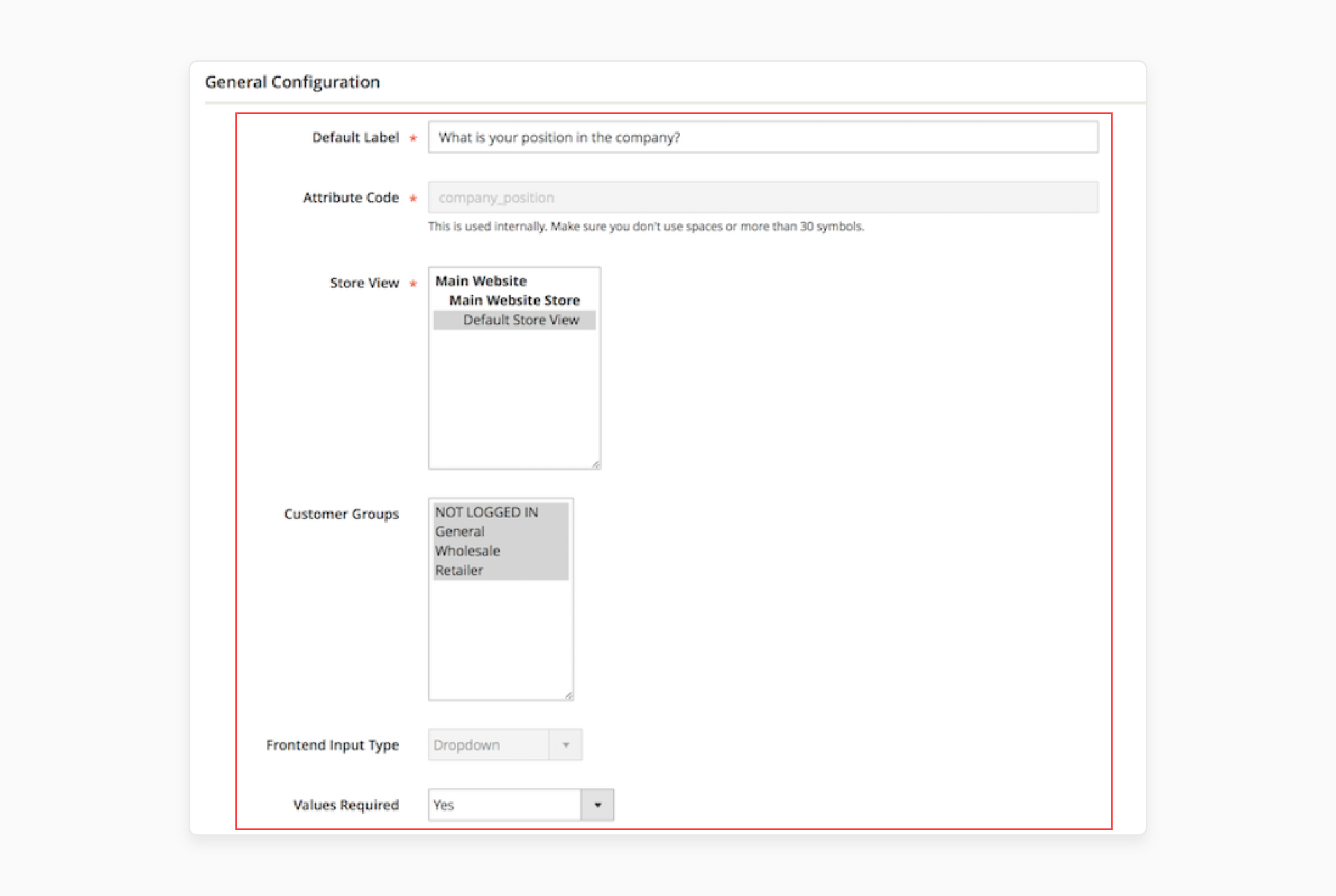
Task: Open the Frontend Input Type dropdown
Action: [x=505, y=745]
